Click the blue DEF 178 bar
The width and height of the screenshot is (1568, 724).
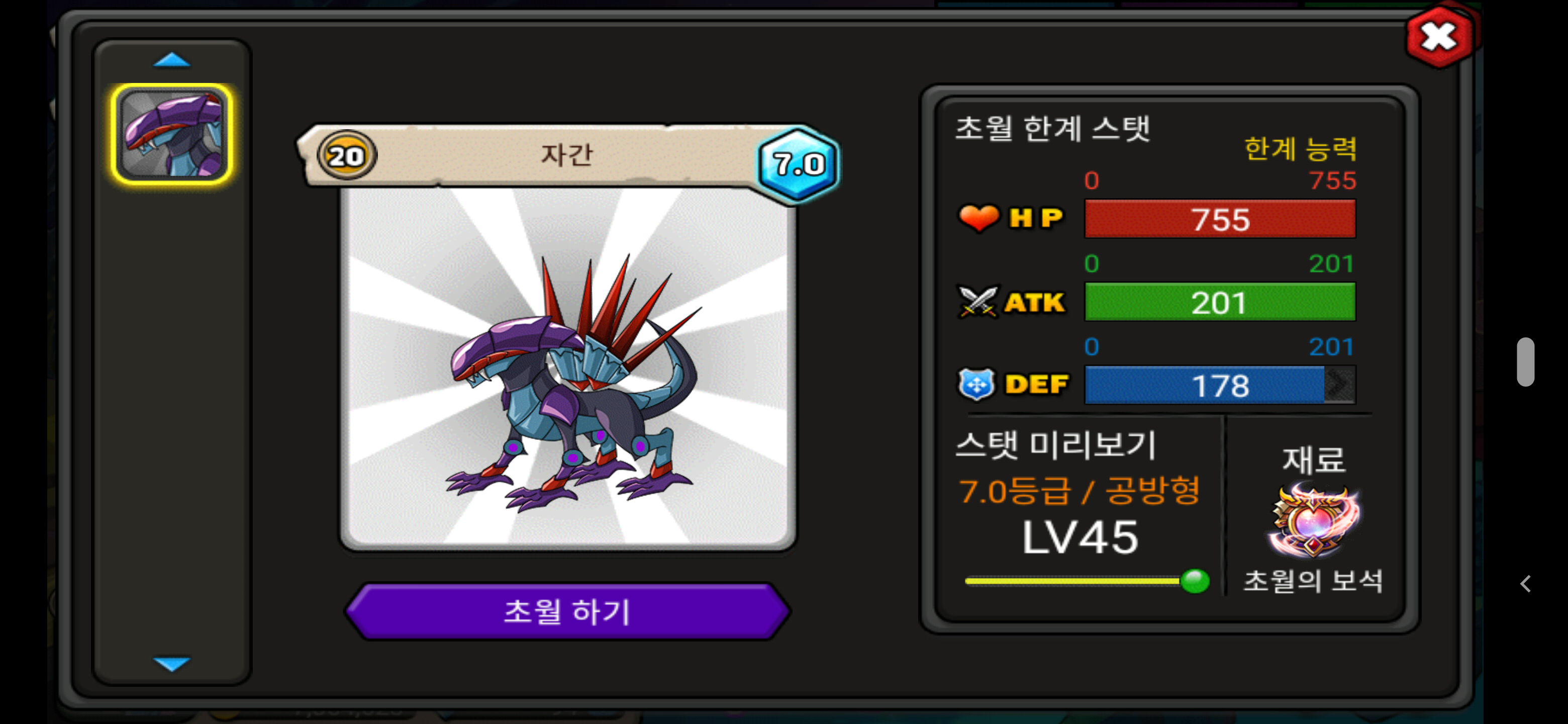(1220, 385)
